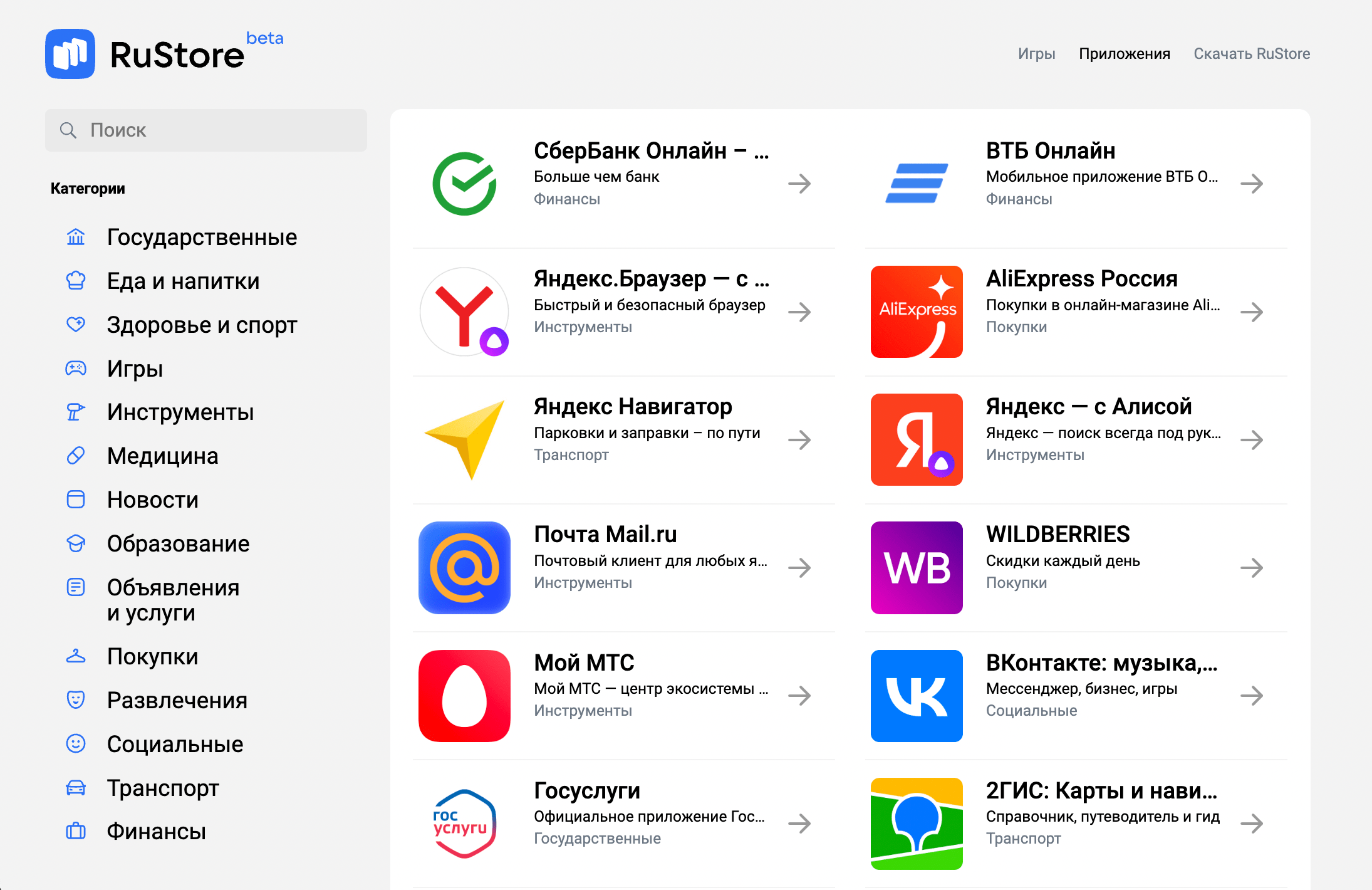The width and height of the screenshot is (1372, 890).
Task: Switch to the Игры top navigation tab
Action: pyautogui.click(x=1036, y=54)
